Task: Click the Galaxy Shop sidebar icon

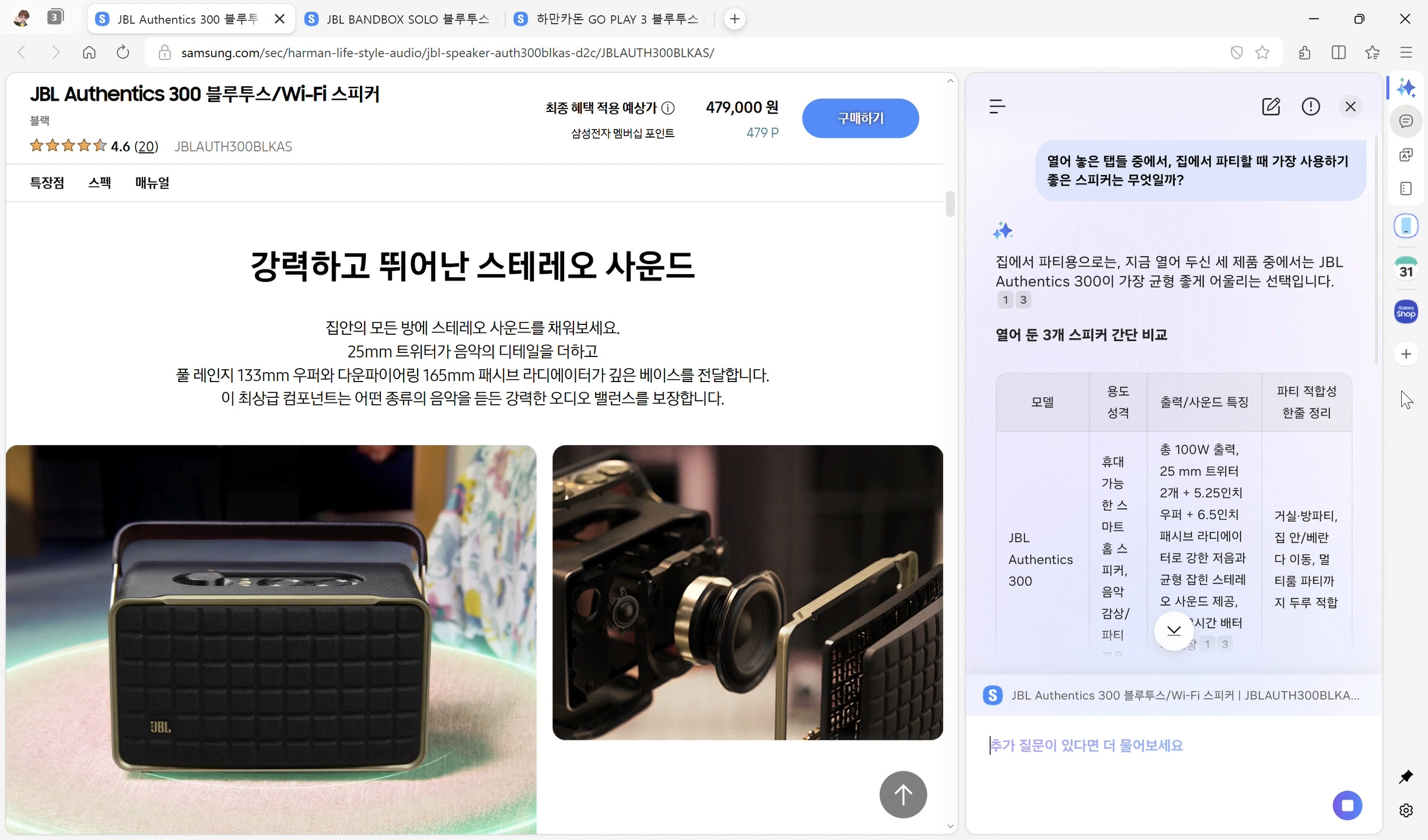Action: point(1406,312)
